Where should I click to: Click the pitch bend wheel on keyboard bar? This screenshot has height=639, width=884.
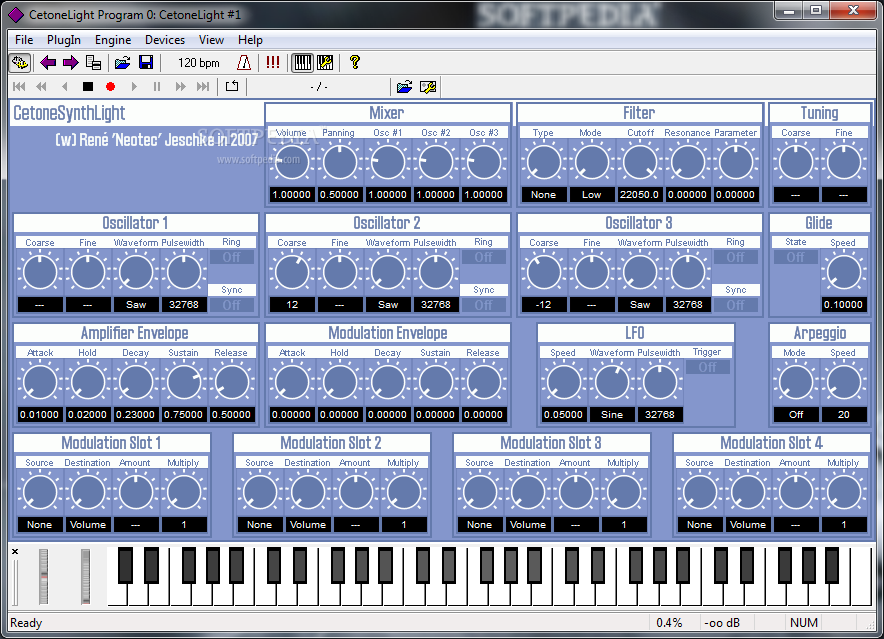click(x=43, y=576)
